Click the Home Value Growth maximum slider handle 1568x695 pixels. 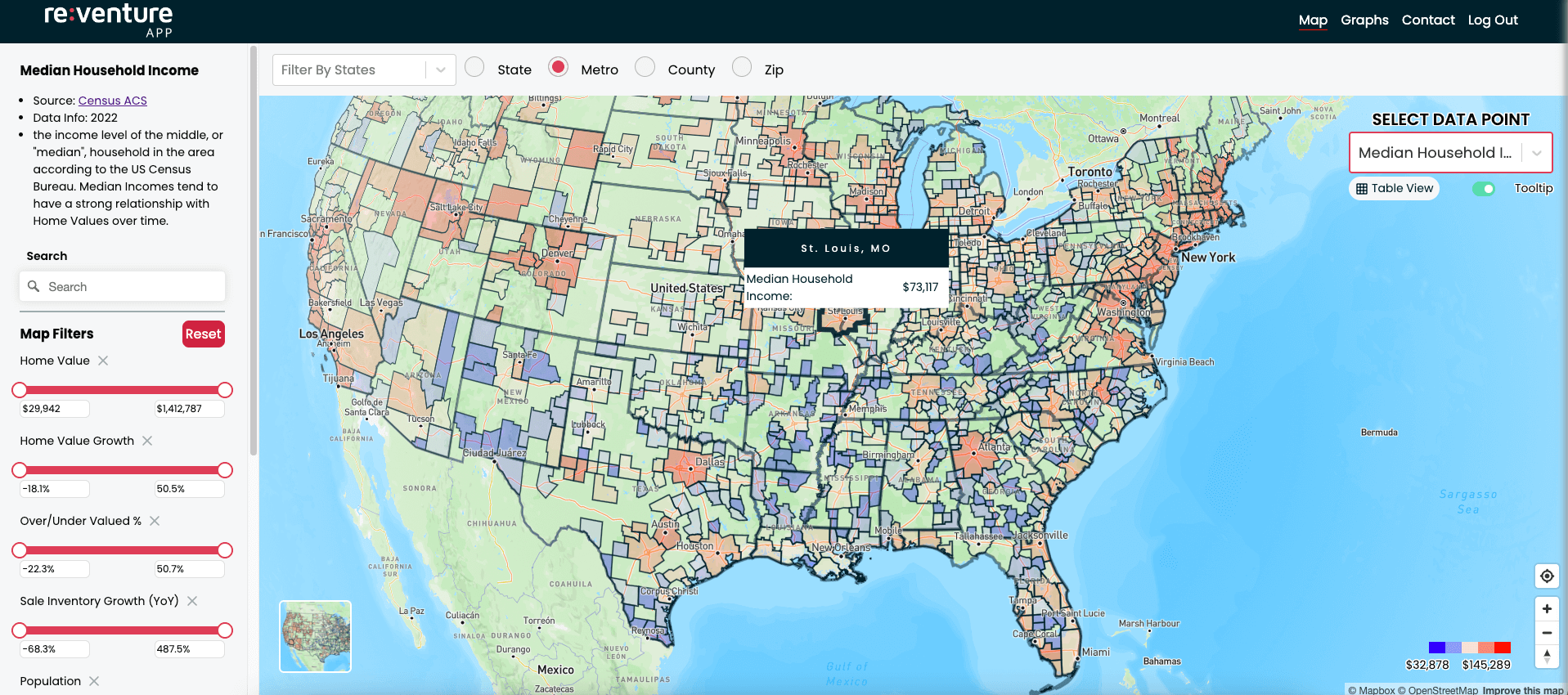pos(225,470)
